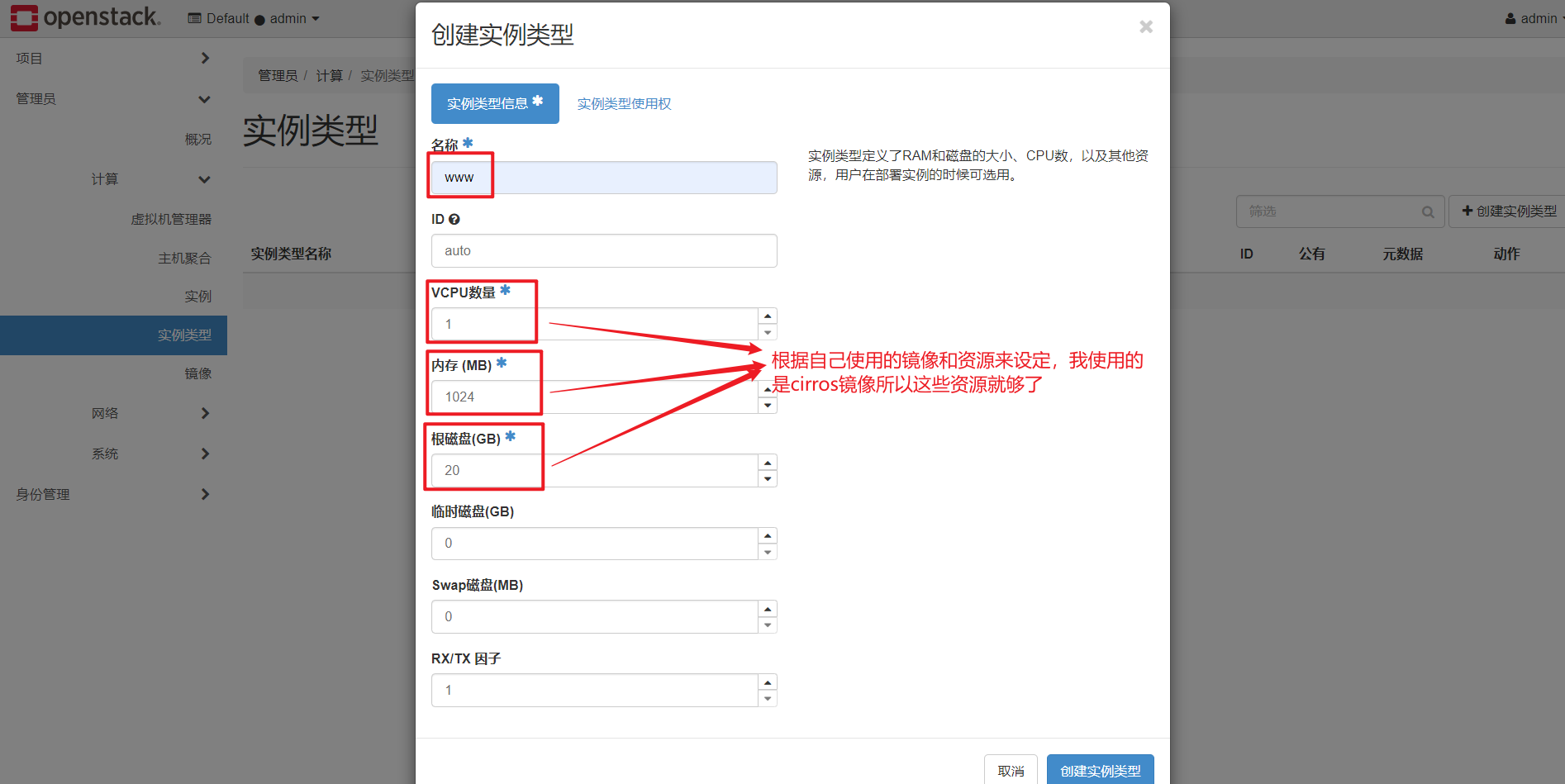Click the 取消 button
The width and height of the screenshot is (1565, 784).
tap(1010, 770)
